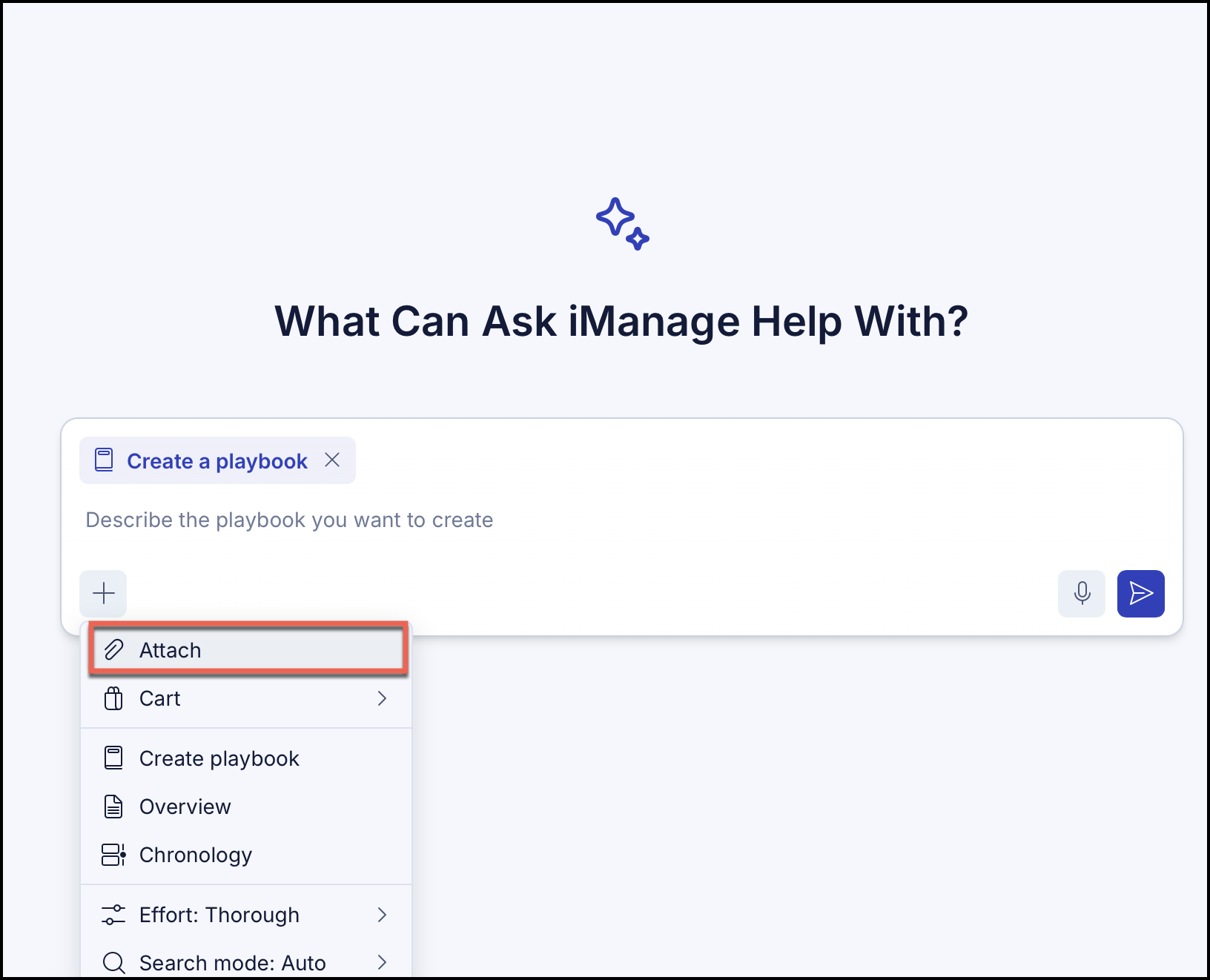Click the plus button to add options
The image size is (1210, 980).
point(103,593)
